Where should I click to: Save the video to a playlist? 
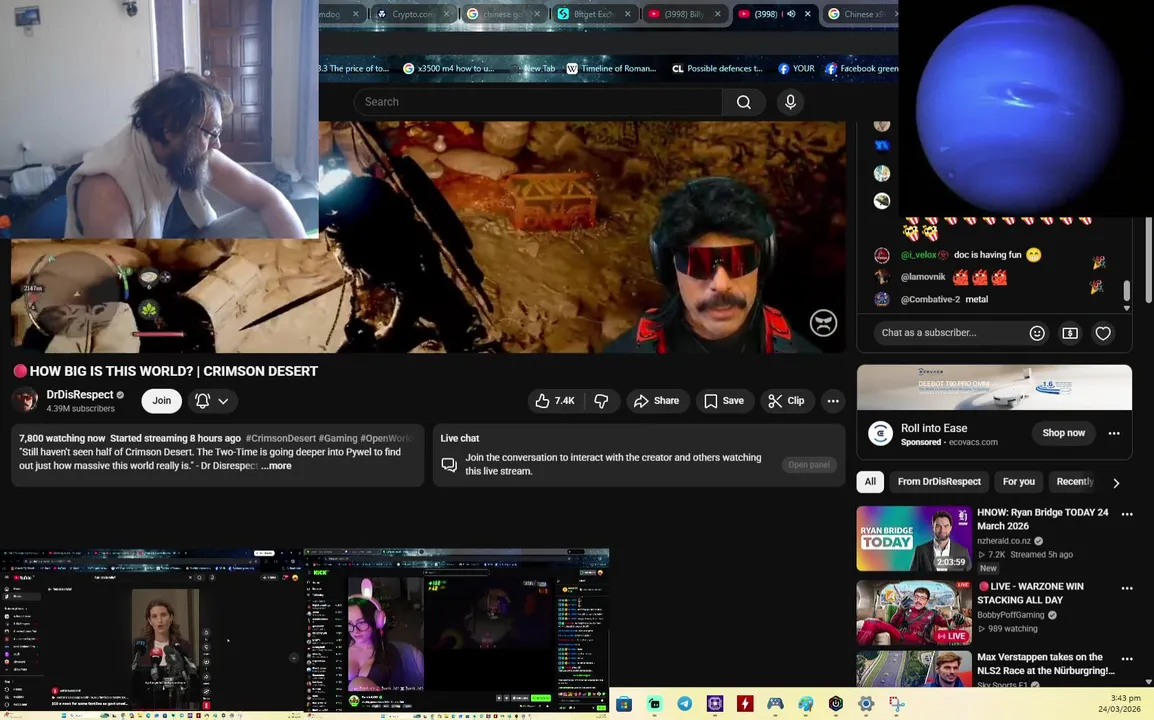click(724, 400)
